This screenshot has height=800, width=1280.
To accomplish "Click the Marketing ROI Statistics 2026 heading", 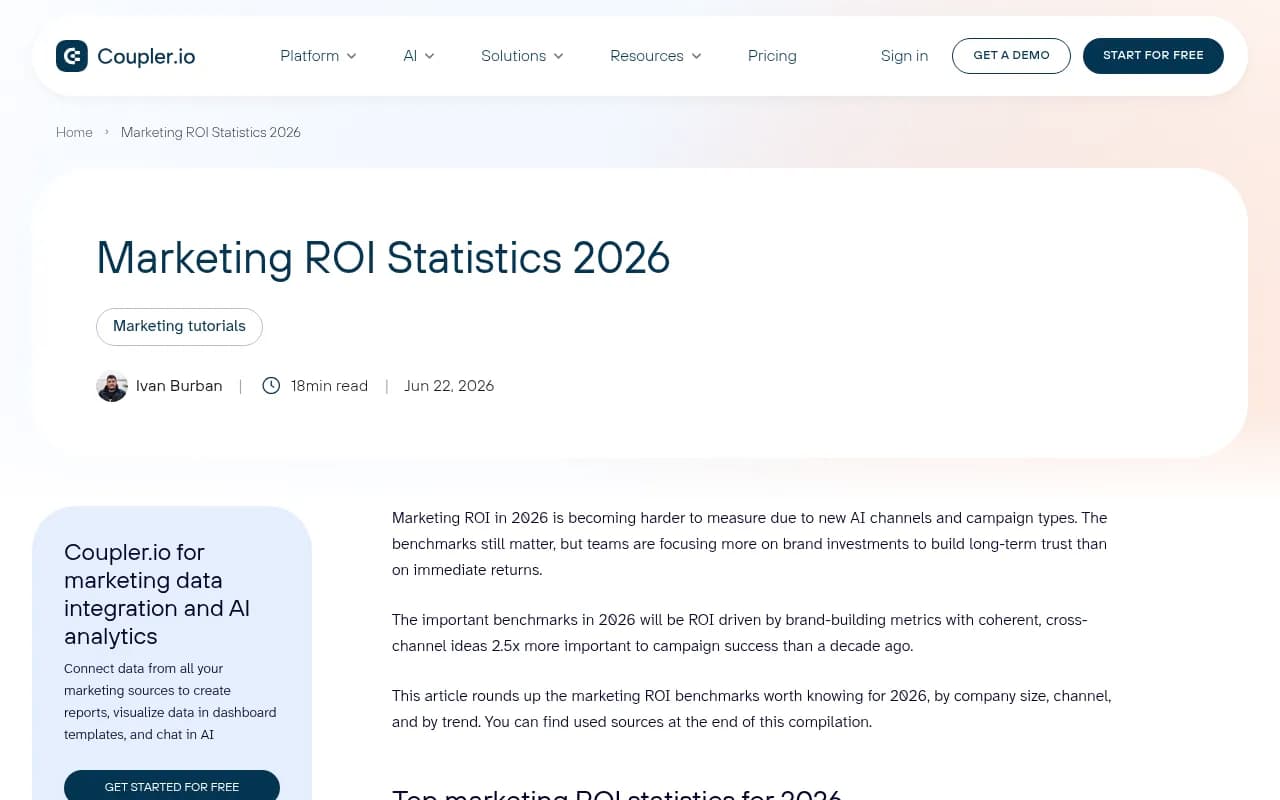I will [x=383, y=258].
